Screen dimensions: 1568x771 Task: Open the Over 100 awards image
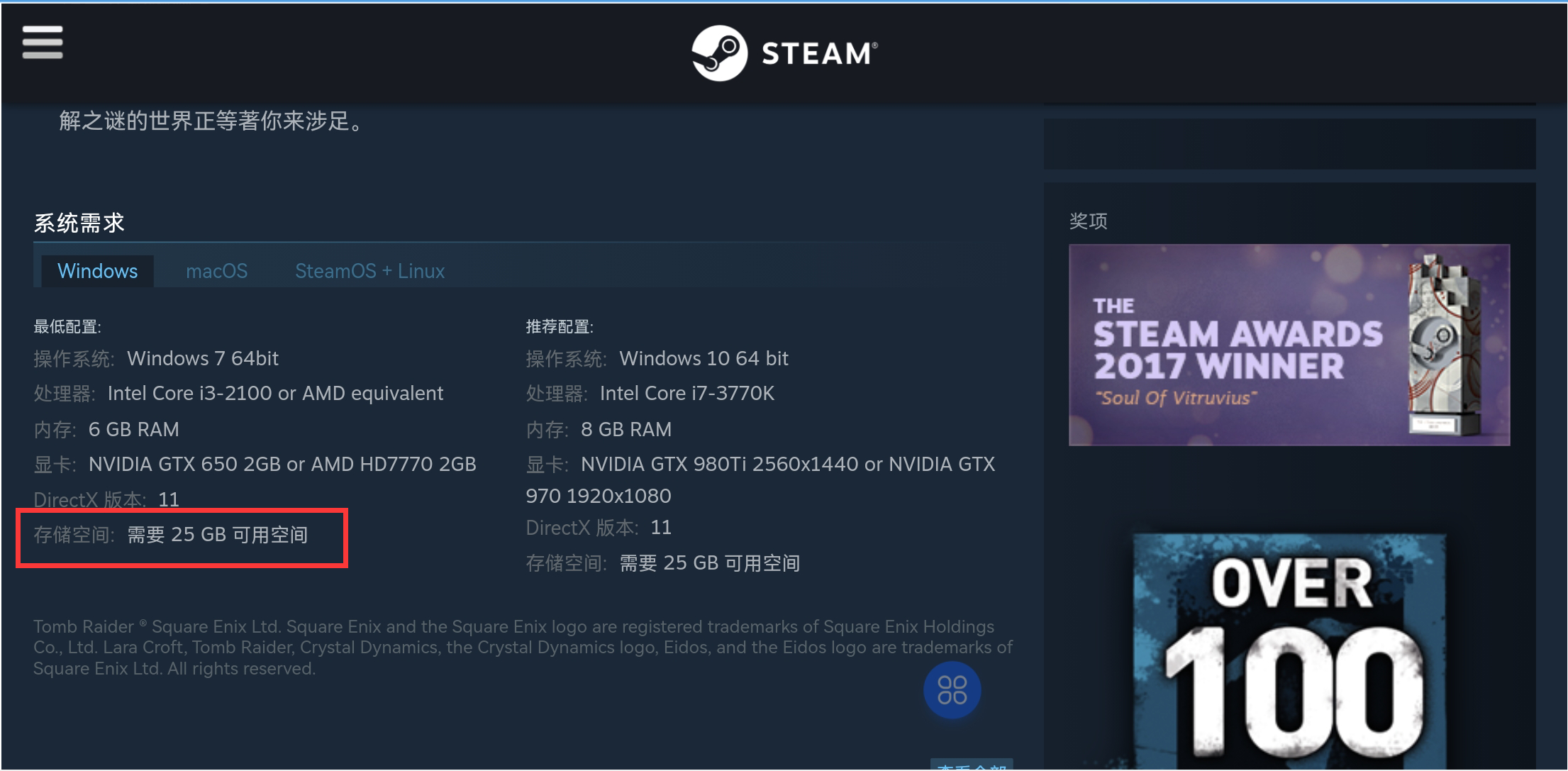(1289, 651)
